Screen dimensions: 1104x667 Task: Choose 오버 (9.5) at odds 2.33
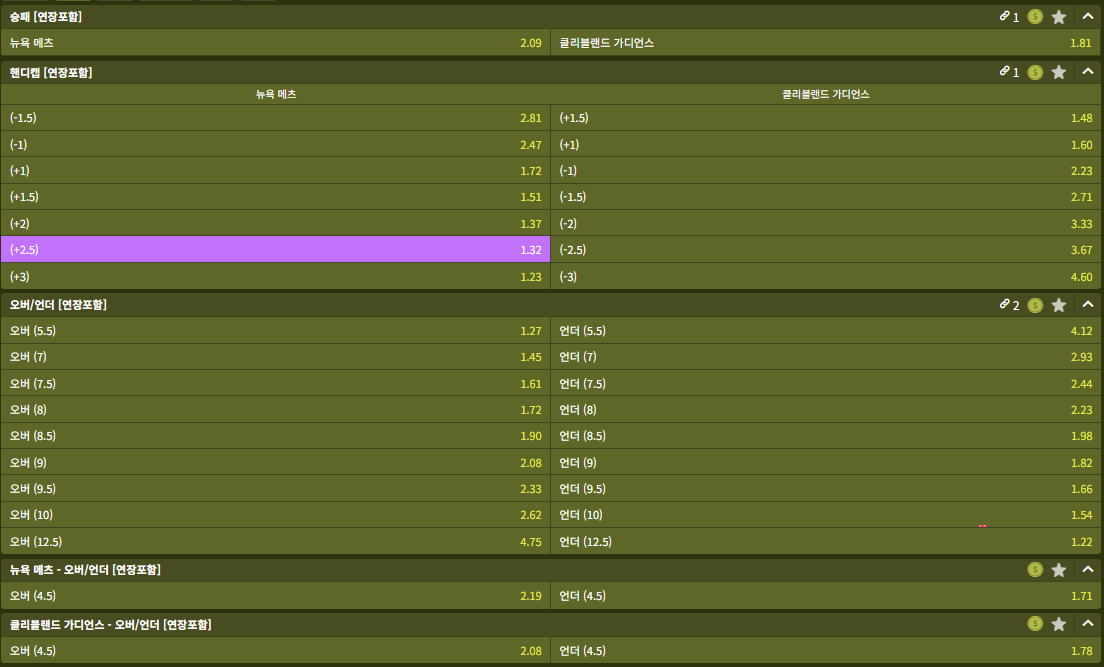pos(275,488)
